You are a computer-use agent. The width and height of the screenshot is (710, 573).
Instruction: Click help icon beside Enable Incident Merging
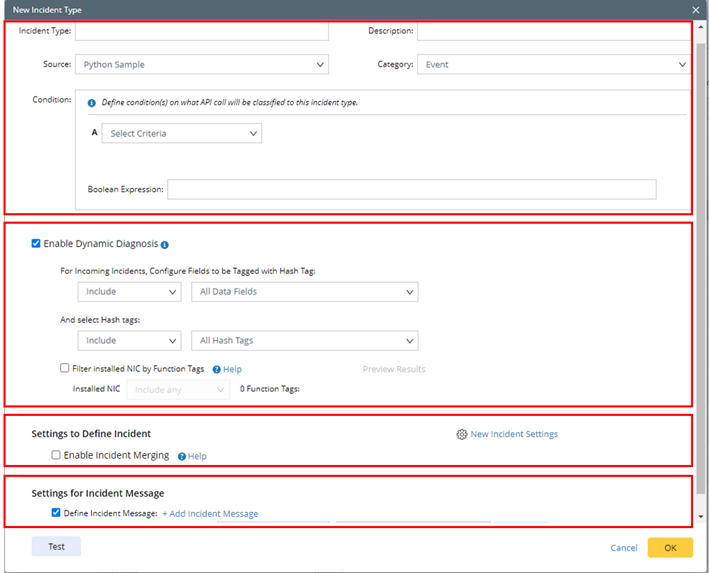[182, 456]
